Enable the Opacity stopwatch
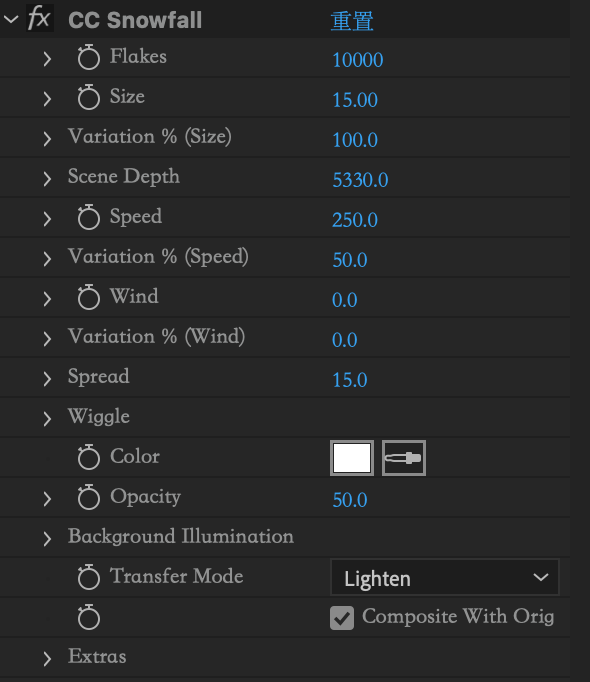 tap(89, 497)
